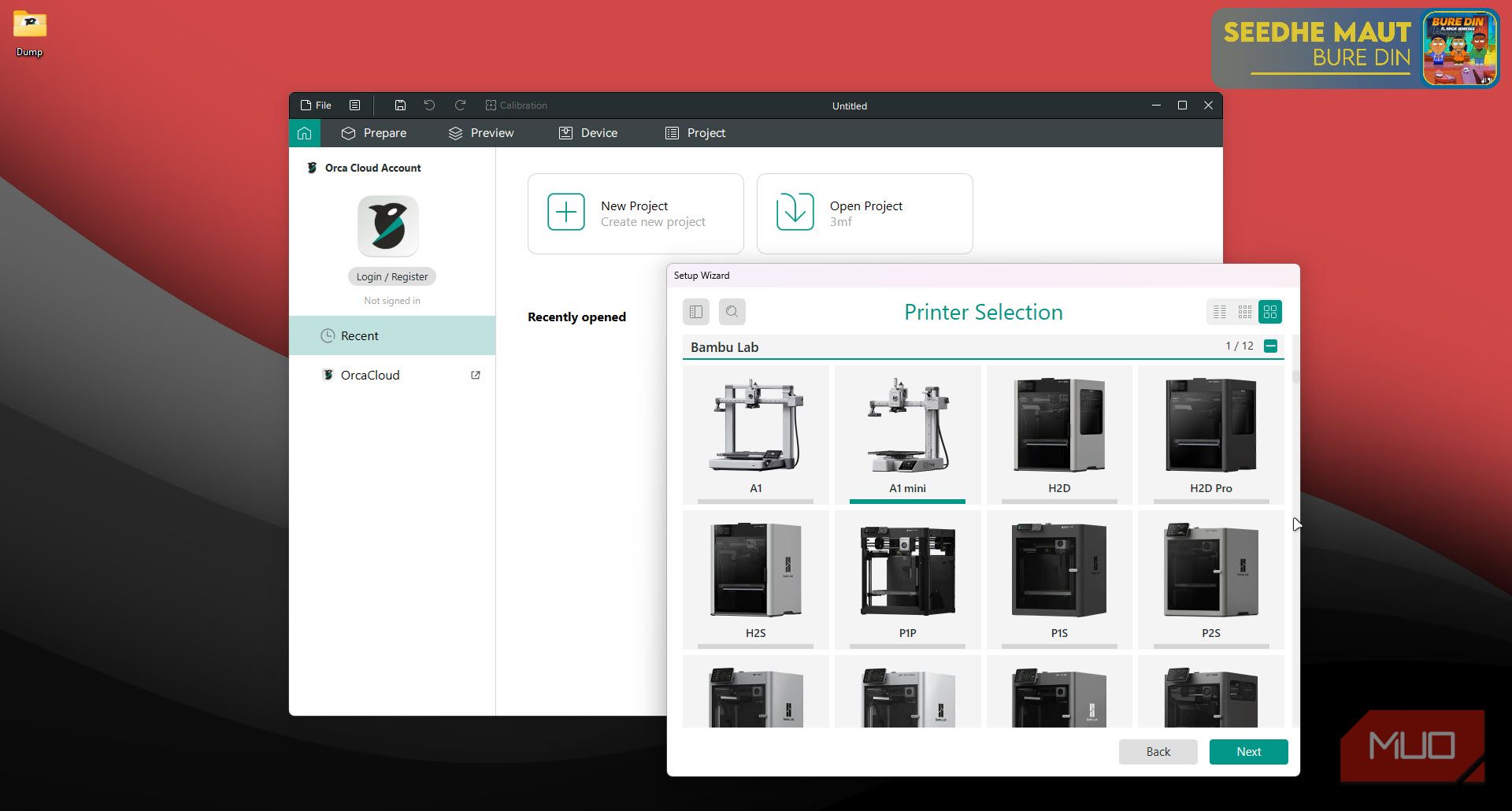
Task: Open the OrcaCloud sidebar entry
Action: click(x=392, y=375)
